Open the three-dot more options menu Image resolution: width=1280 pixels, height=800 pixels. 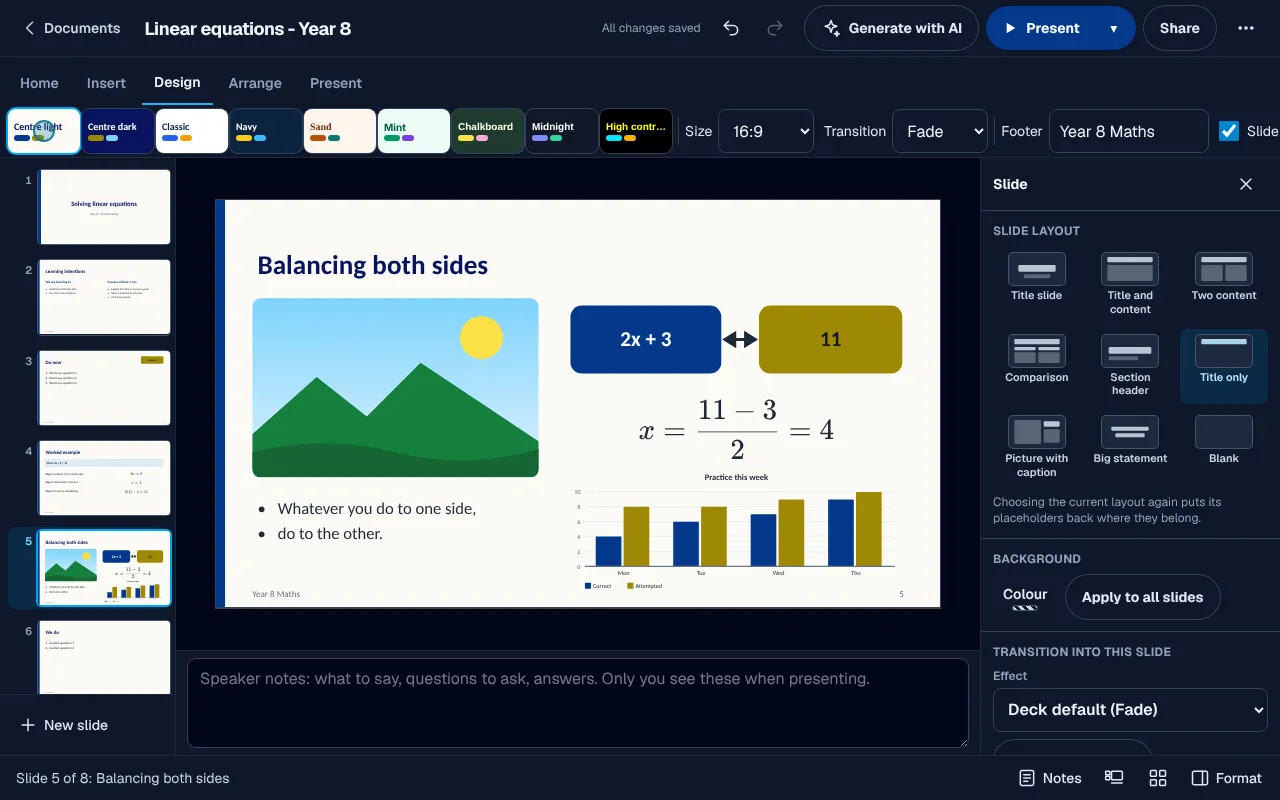click(x=1246, y=28)
